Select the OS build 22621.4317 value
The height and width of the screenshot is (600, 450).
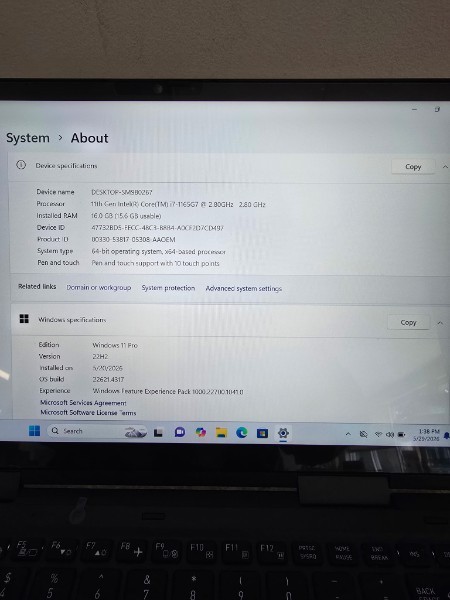[108, 380]
